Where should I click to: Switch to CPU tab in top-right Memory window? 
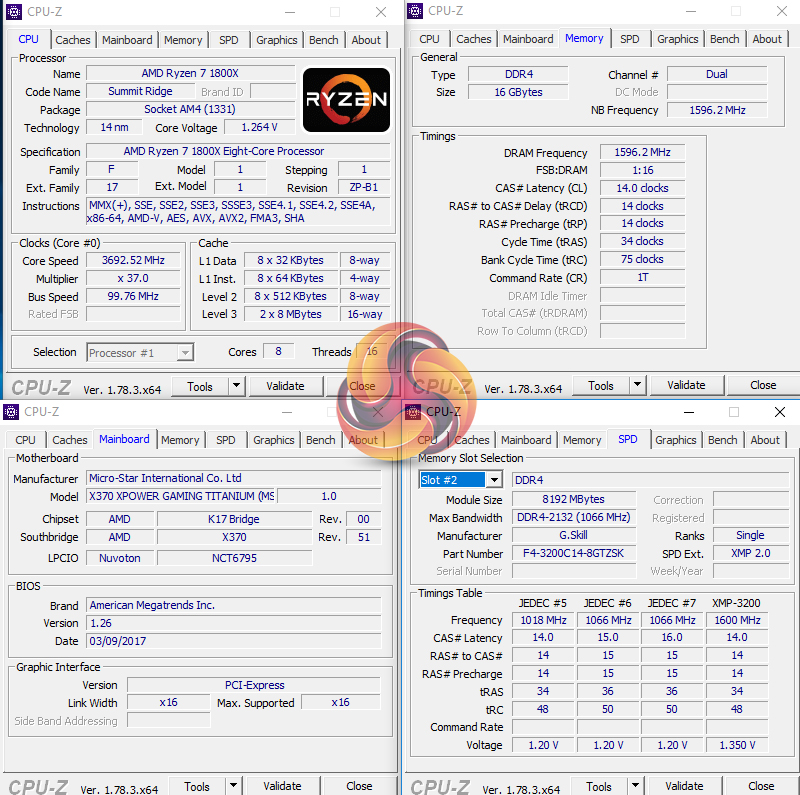click(429, 39)
